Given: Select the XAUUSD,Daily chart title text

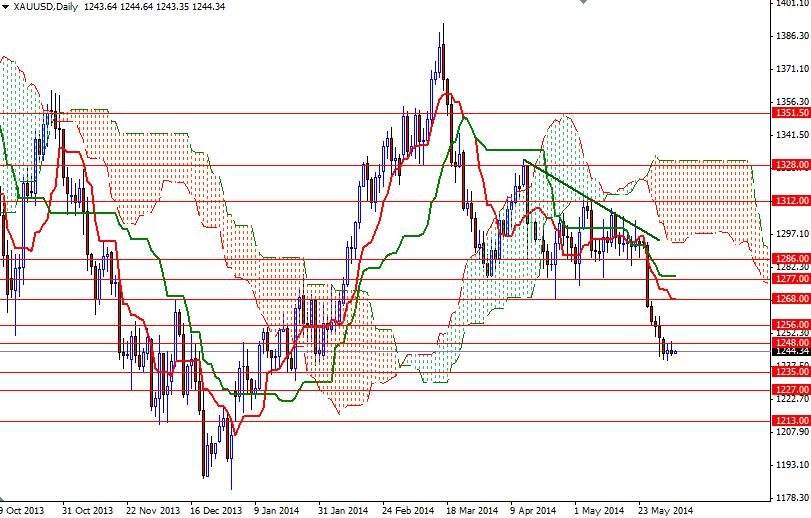Looking at the screenshot, I should point(46,7).
